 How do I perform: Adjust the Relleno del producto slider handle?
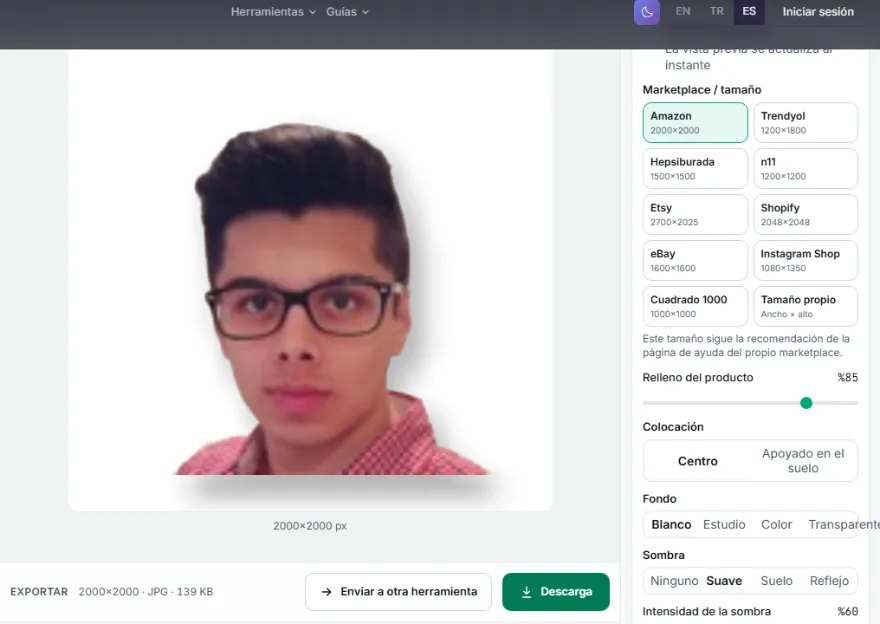pos(806,403)
